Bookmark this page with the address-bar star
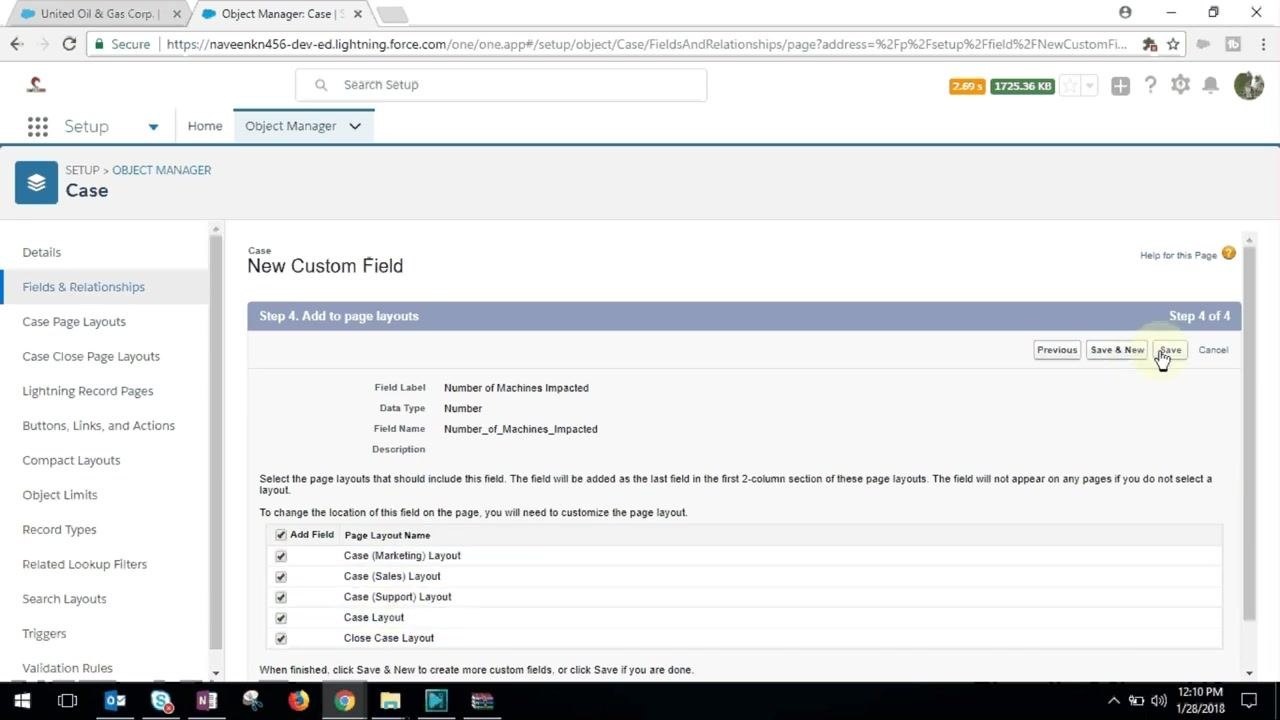Image resolution: width=1280 pixels, height=720 pixels. pos(1173,44)
